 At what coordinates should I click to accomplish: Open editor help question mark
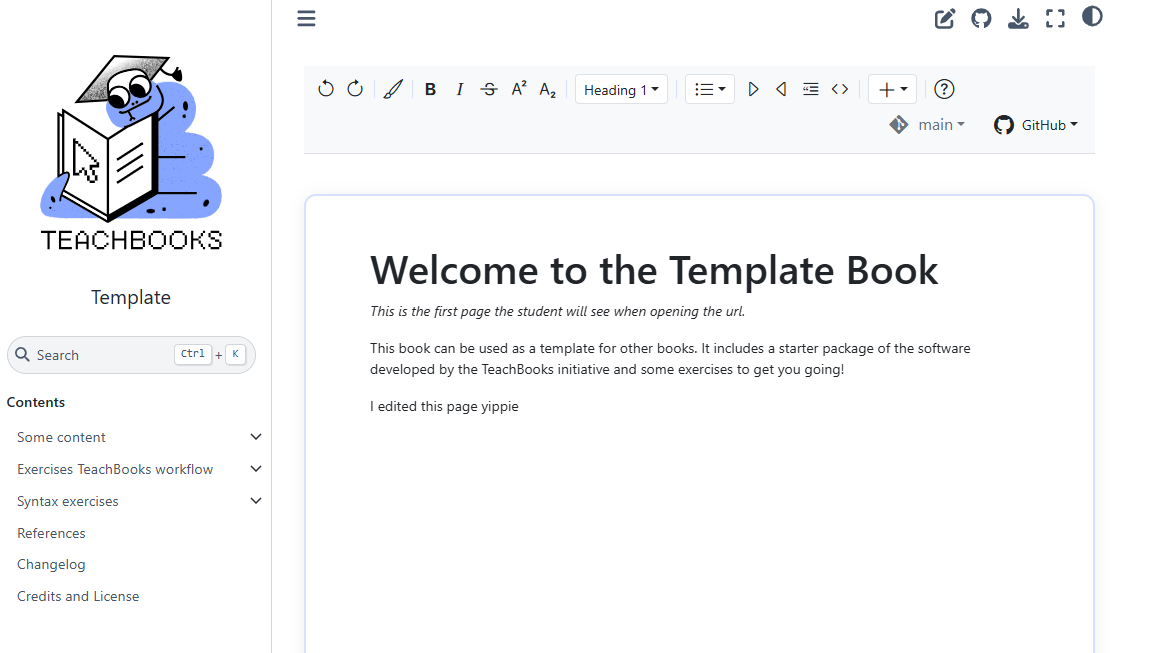pyautogui.click(x=944, y=89)
